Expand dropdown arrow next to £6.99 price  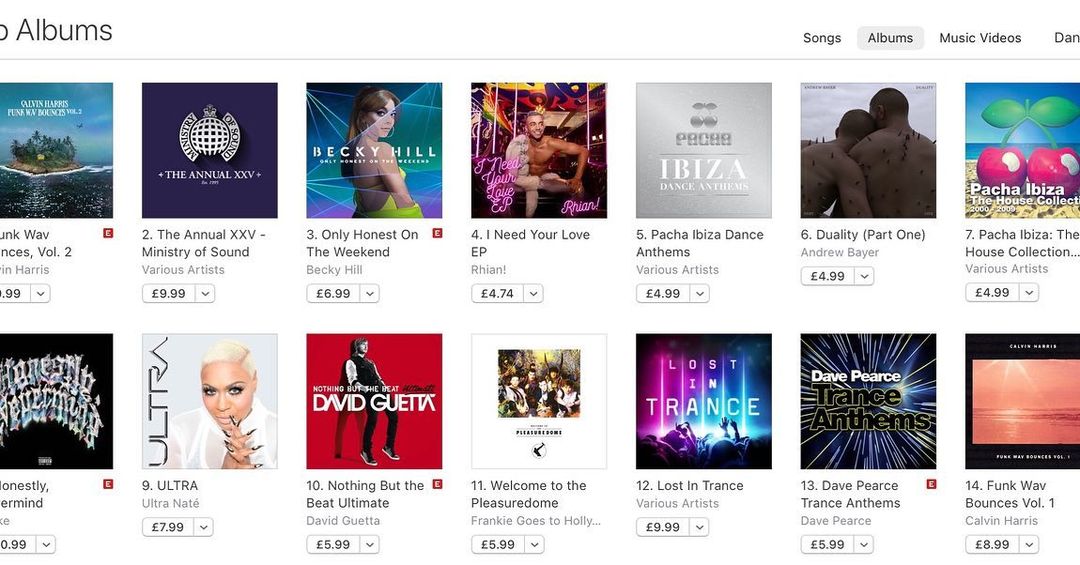click(x=370, y=294)
